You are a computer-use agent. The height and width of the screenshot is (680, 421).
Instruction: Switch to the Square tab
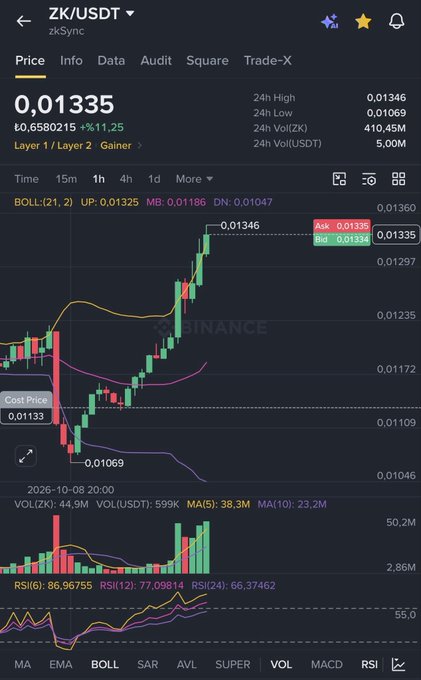coord(207,60)
